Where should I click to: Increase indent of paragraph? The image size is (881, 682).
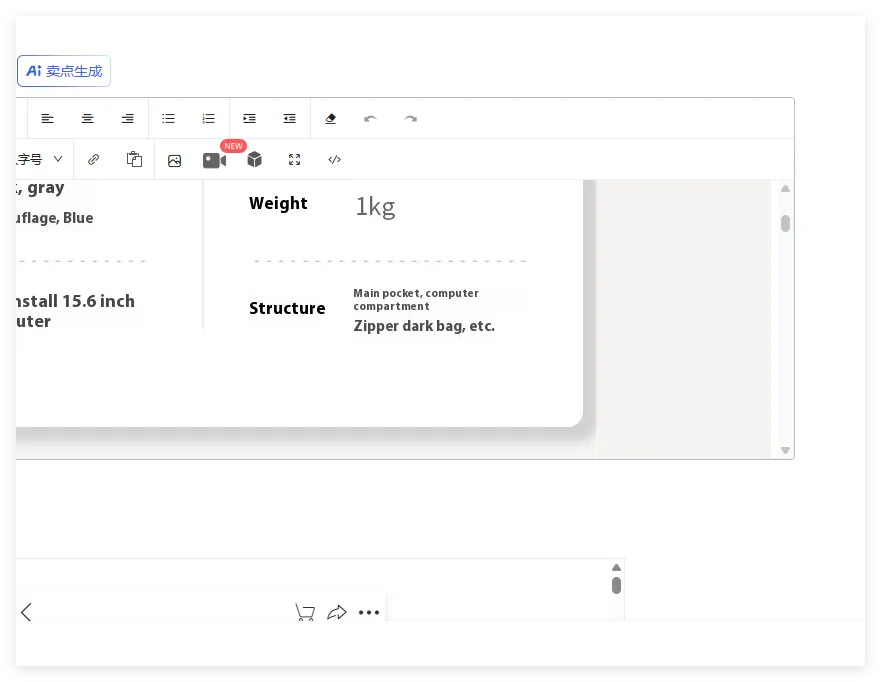(249, 119)
